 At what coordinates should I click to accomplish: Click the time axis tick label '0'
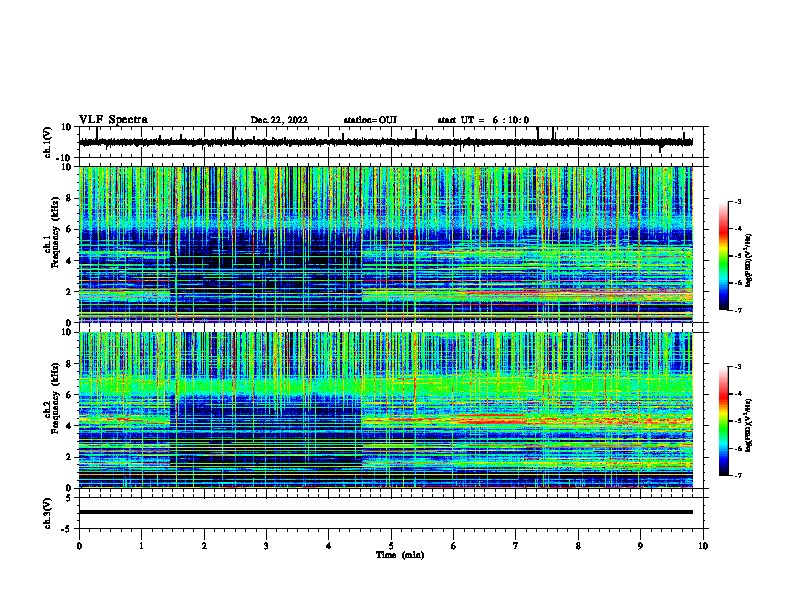tap(79, 546)
